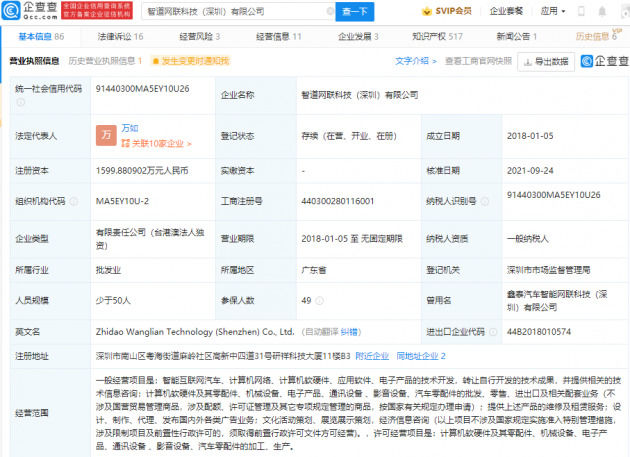Open notifications bell icon
This screenshot has width=630, height=457.
(602, 11)
